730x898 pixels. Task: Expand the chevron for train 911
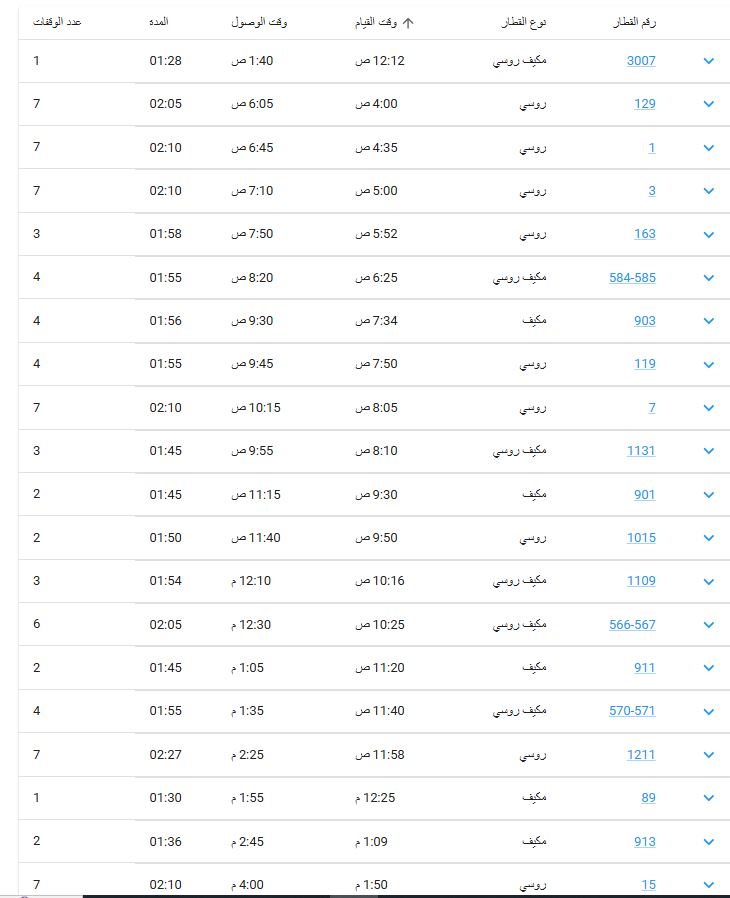[x=709, y=668]
